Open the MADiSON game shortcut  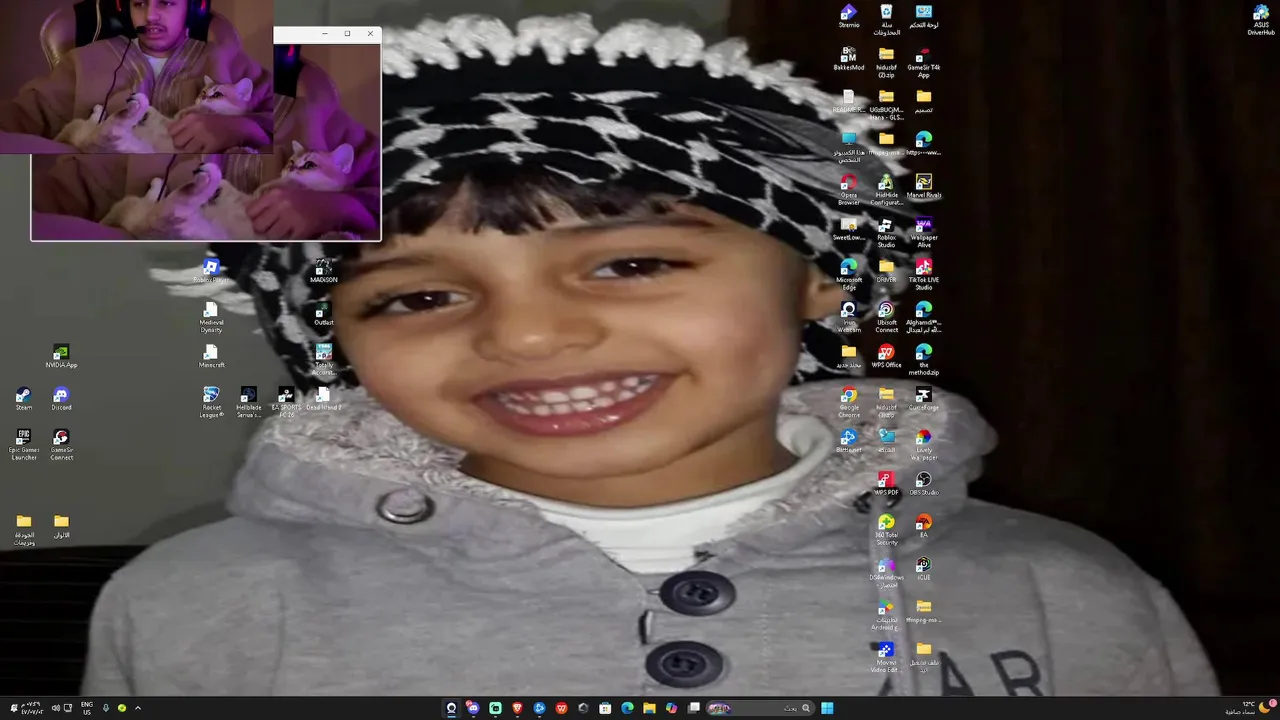pos(323,271)
